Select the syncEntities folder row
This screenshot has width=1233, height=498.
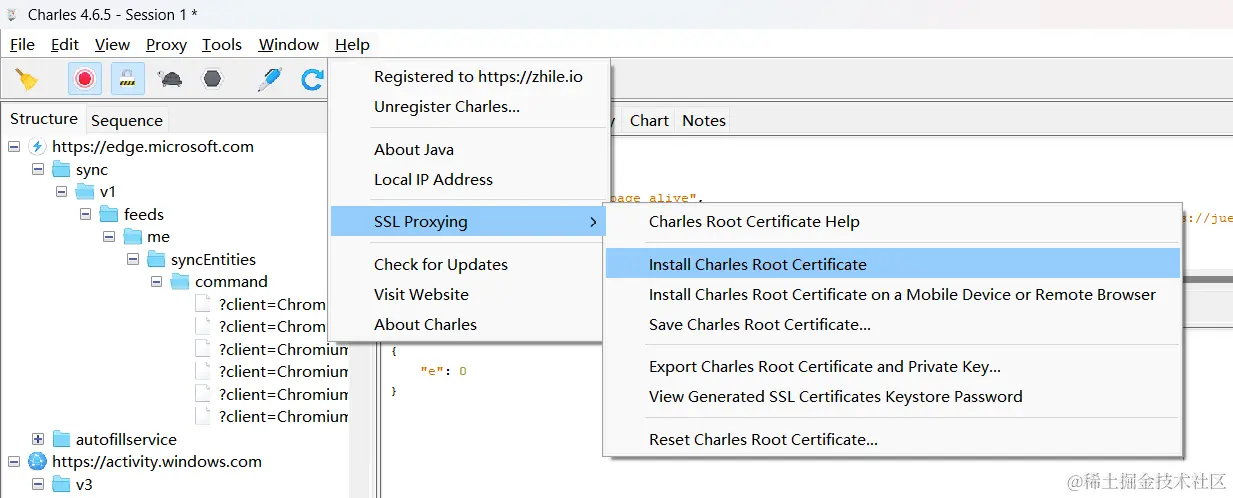click(213, 259)
